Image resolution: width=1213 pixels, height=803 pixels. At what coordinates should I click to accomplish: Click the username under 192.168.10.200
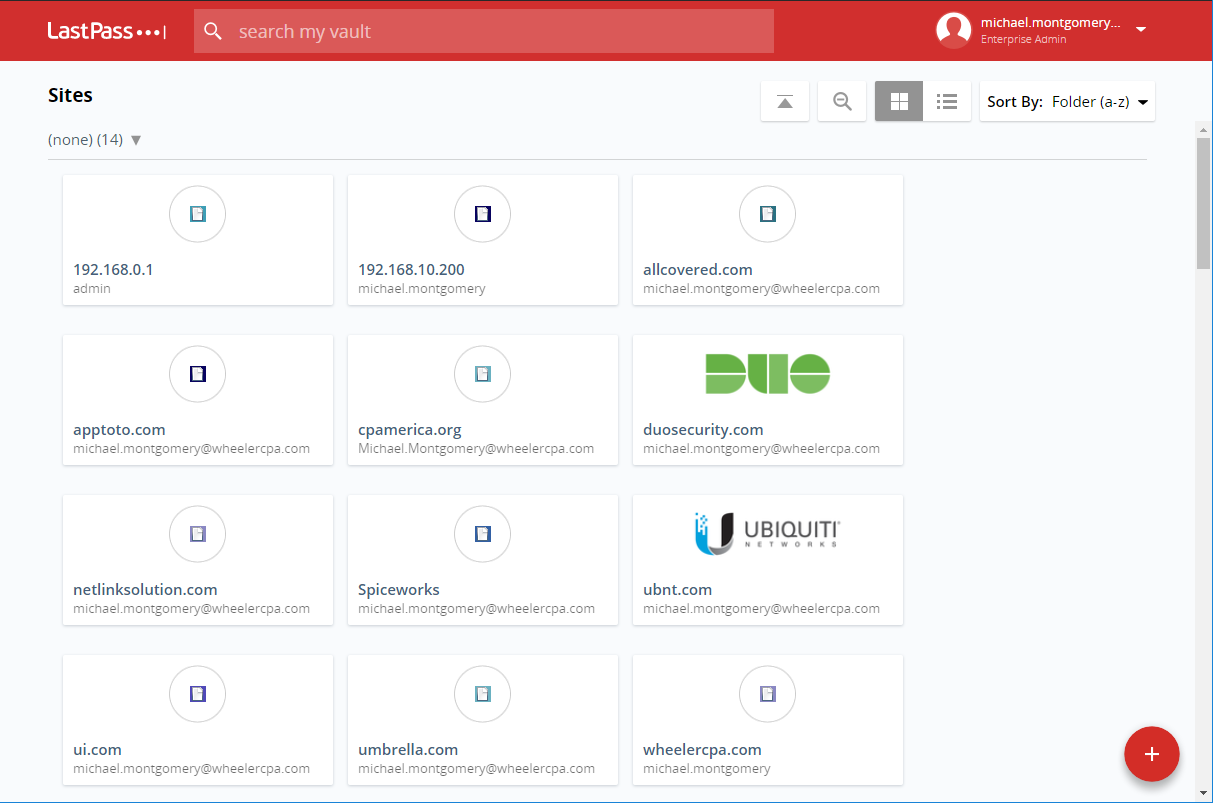tap(422, 289)
